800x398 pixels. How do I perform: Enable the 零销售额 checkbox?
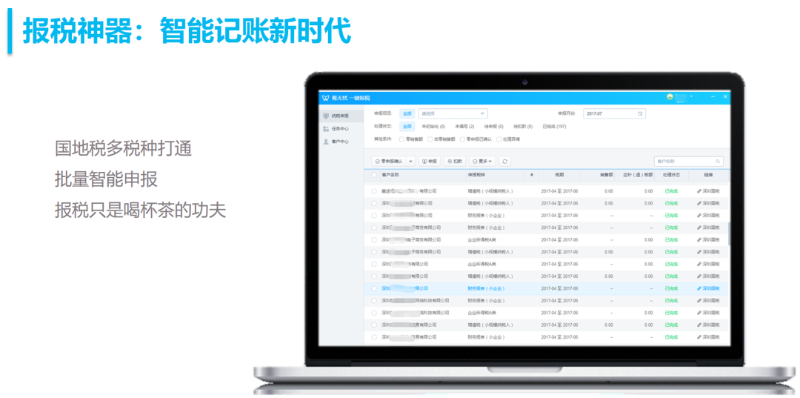tap(402, 139)
